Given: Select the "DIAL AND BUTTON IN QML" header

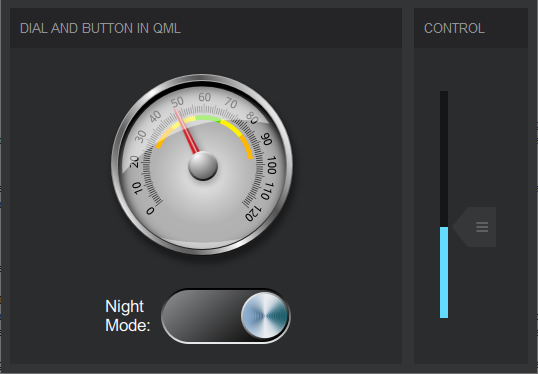Looking at the screenshot, I should click(x=100, y=28).
